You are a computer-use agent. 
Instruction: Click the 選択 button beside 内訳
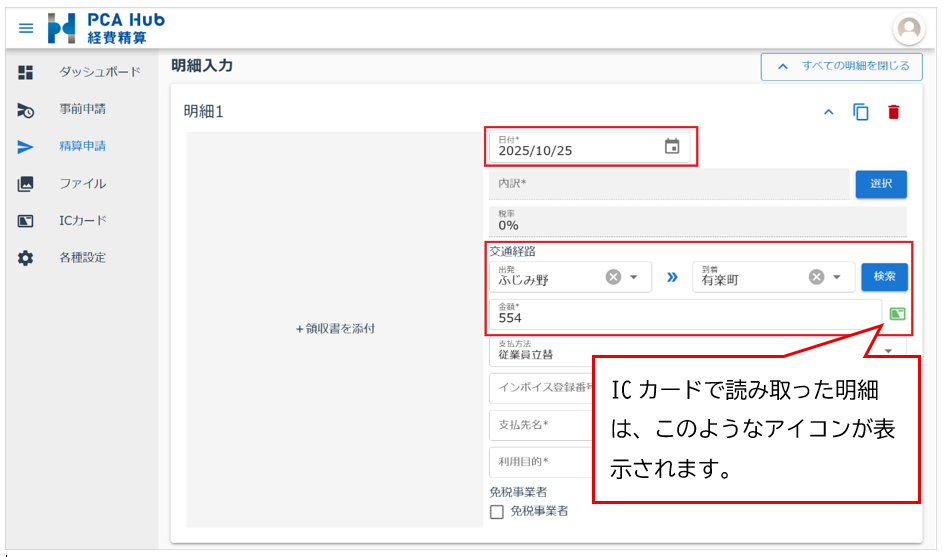[x=880, y=184]
